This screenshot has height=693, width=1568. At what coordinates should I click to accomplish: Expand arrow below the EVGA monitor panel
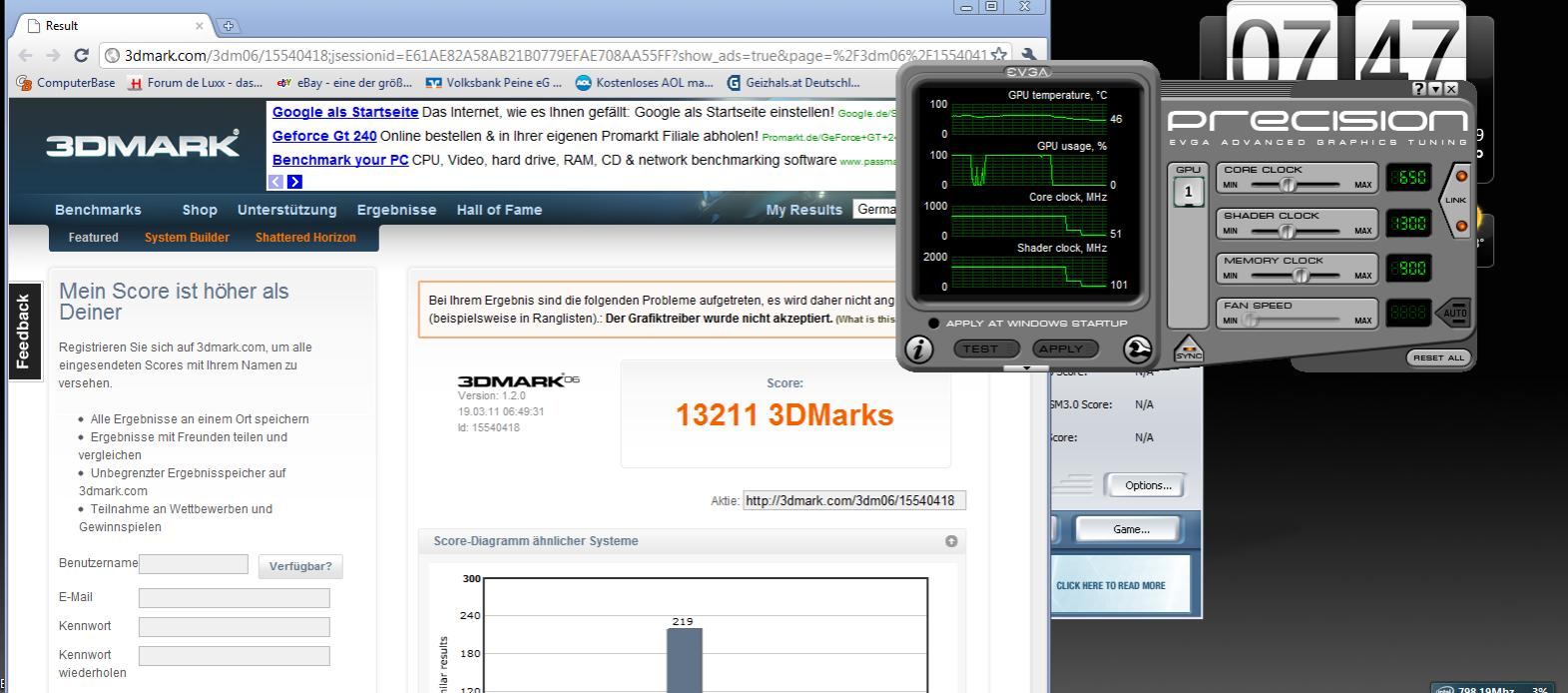[x=1027, y=368]
